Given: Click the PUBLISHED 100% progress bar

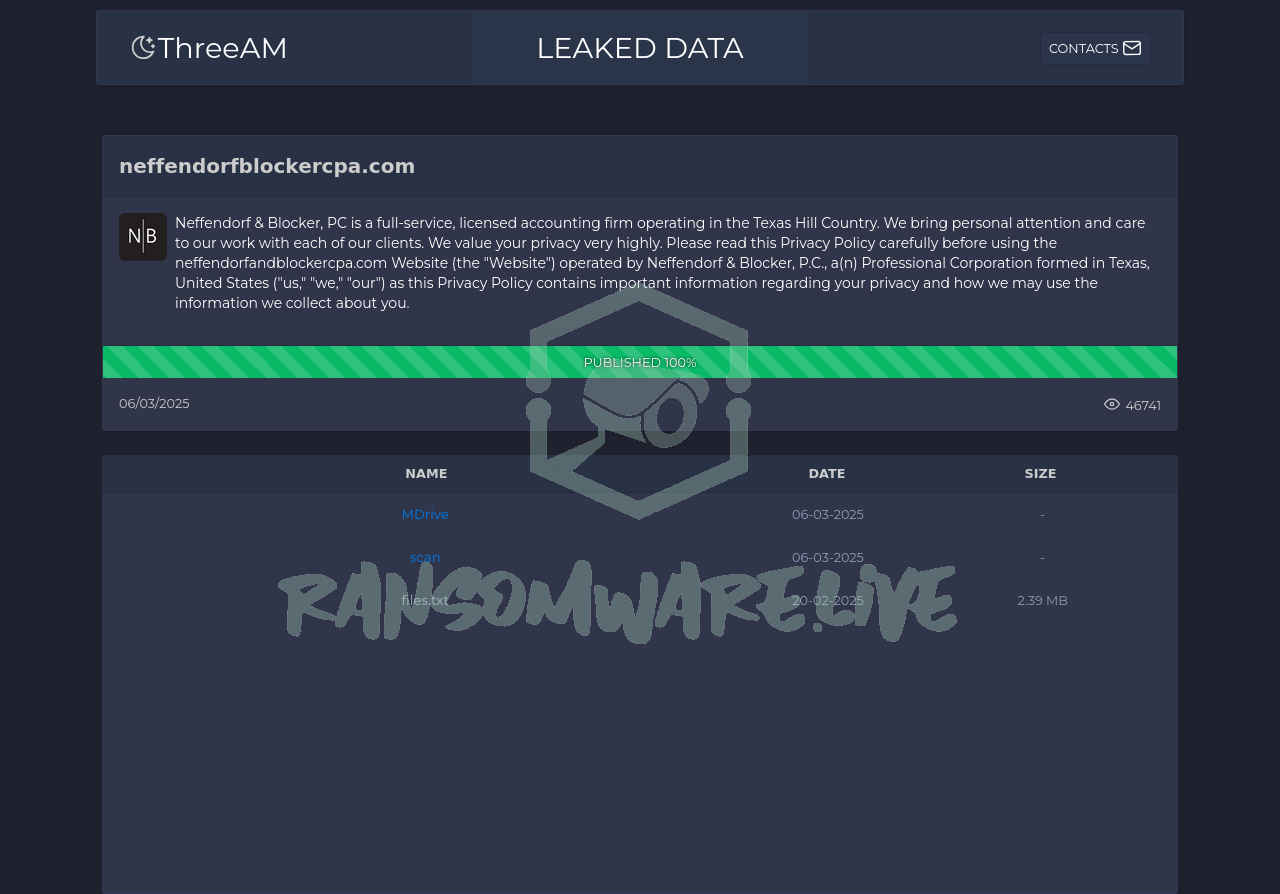Looking at the screenshot, I should (x=640, y=362).
